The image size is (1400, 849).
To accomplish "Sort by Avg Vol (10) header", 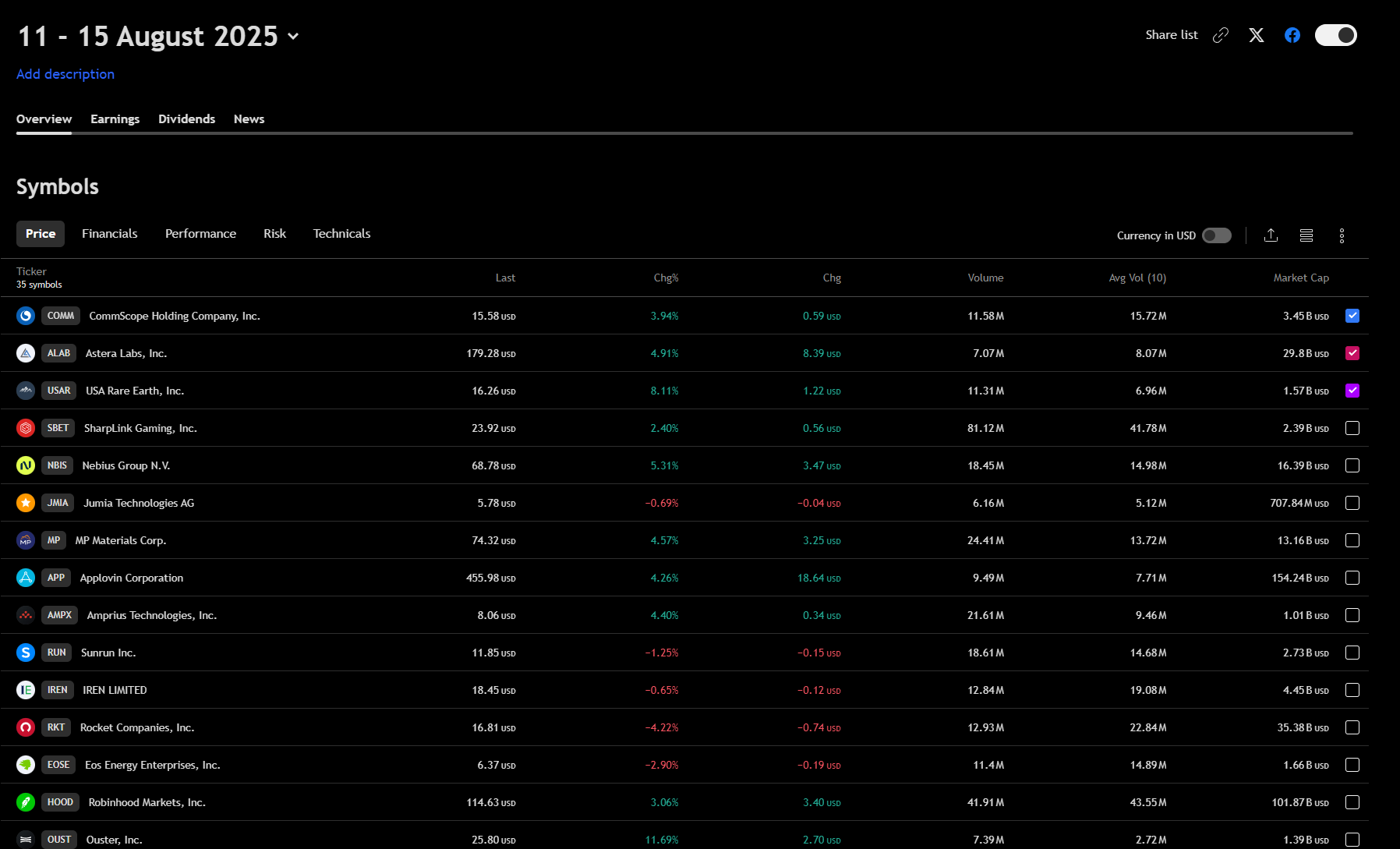I will (x=1137, y=278).
